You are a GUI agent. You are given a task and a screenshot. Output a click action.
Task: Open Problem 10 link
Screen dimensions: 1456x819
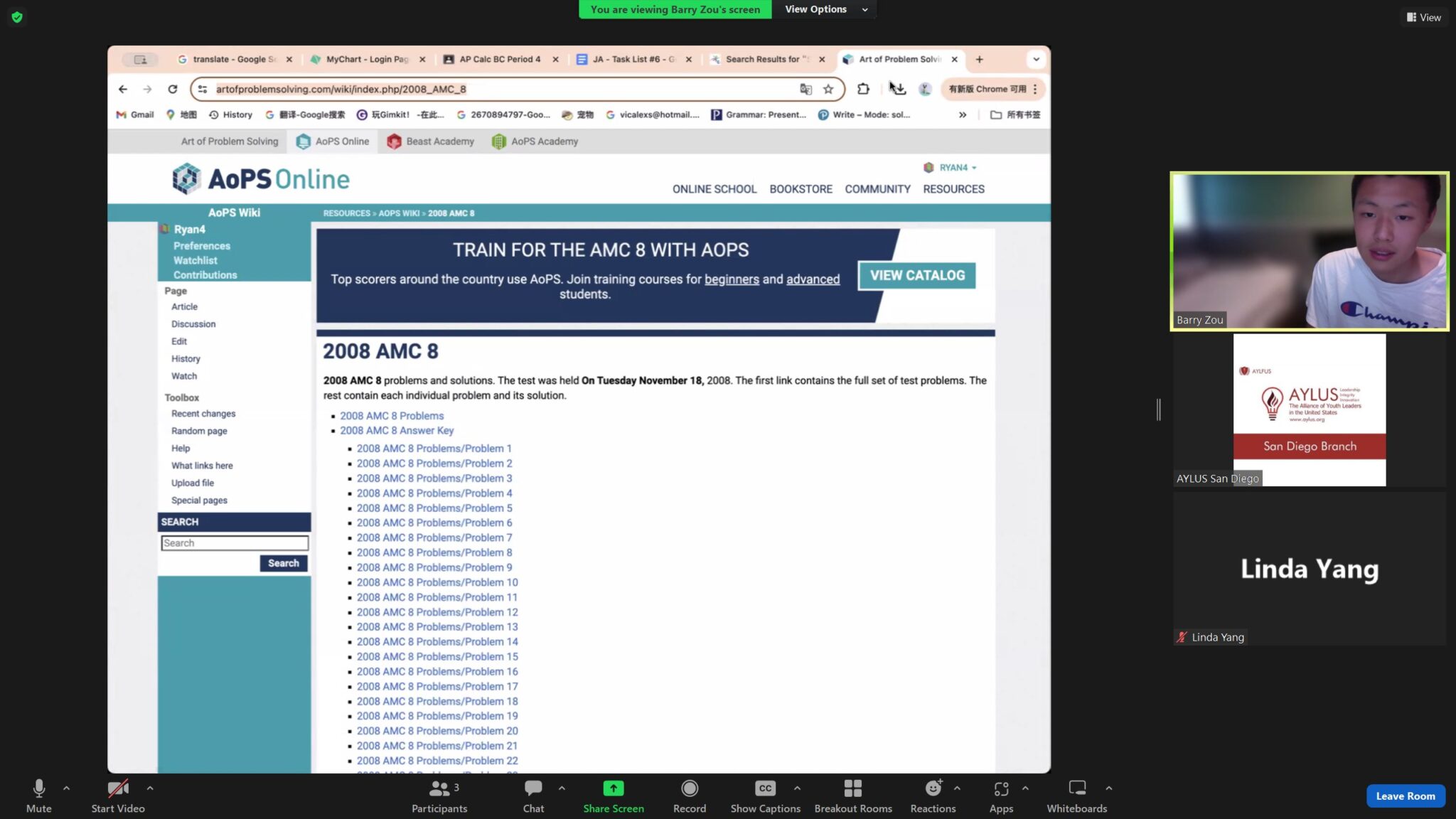437,582
